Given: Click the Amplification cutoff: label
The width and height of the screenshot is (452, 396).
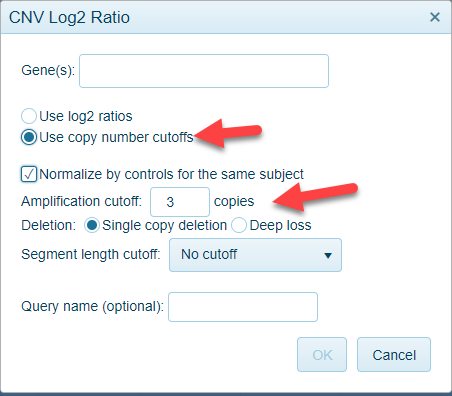Looking at the screenshot, I should pyautogui.click(x=81, y=201).
